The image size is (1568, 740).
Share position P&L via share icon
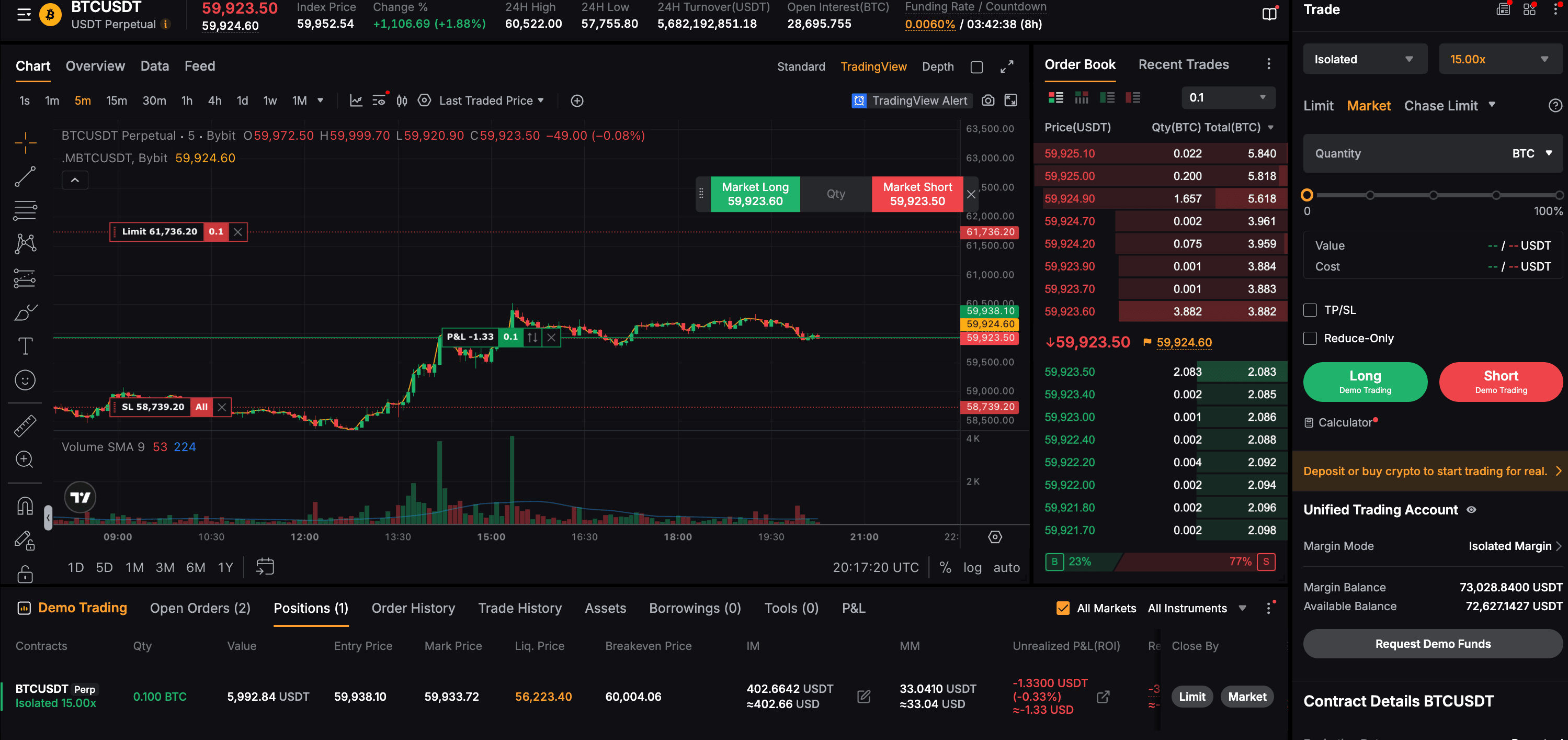click(1103, 696)
